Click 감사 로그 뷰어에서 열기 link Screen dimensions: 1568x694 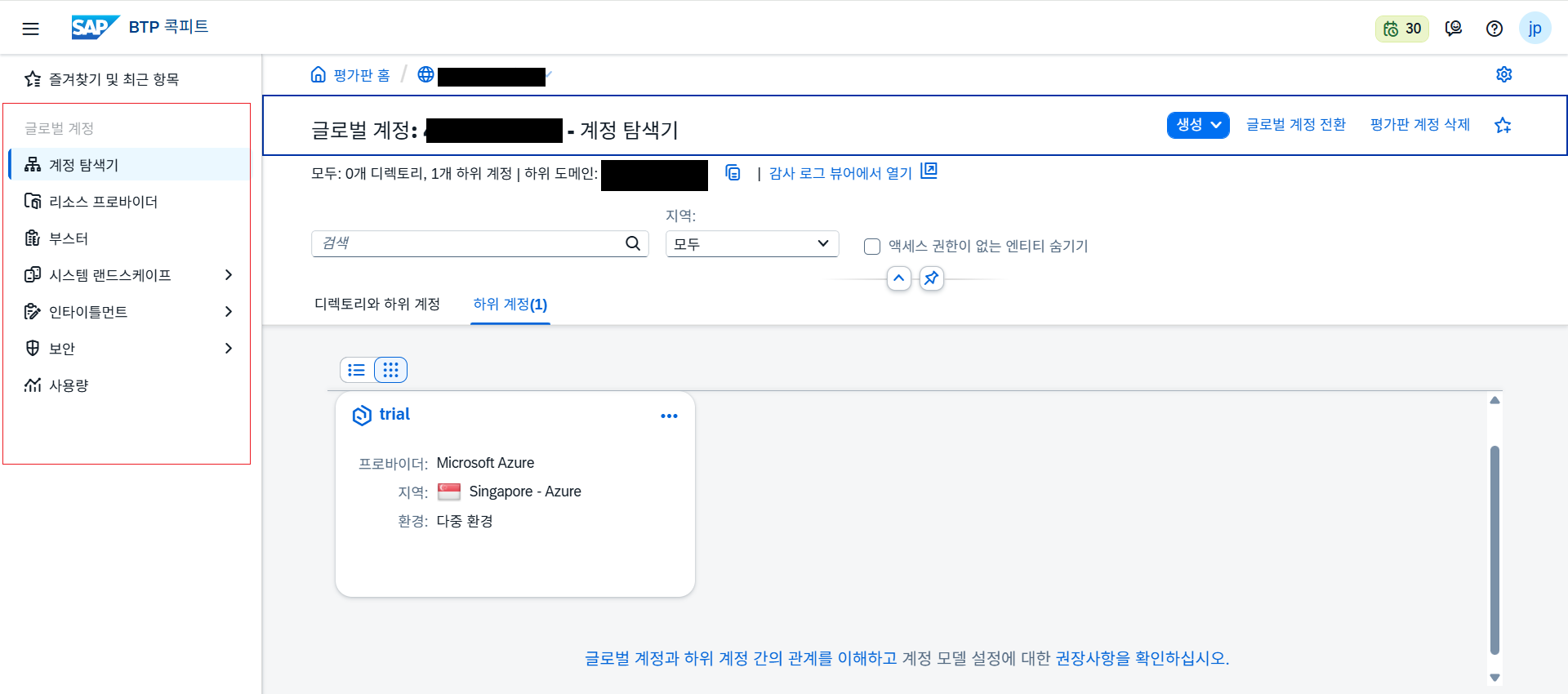tap(840, 173)
